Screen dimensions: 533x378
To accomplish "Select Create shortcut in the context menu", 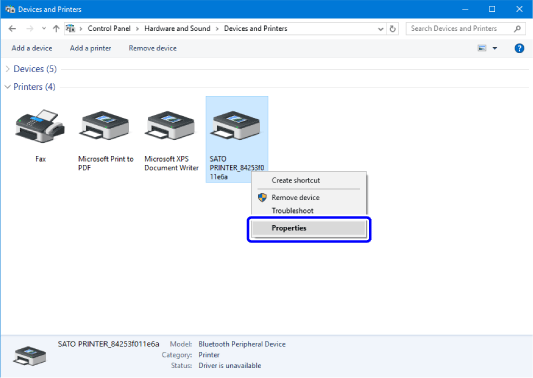I will click(x=295, y=181).
